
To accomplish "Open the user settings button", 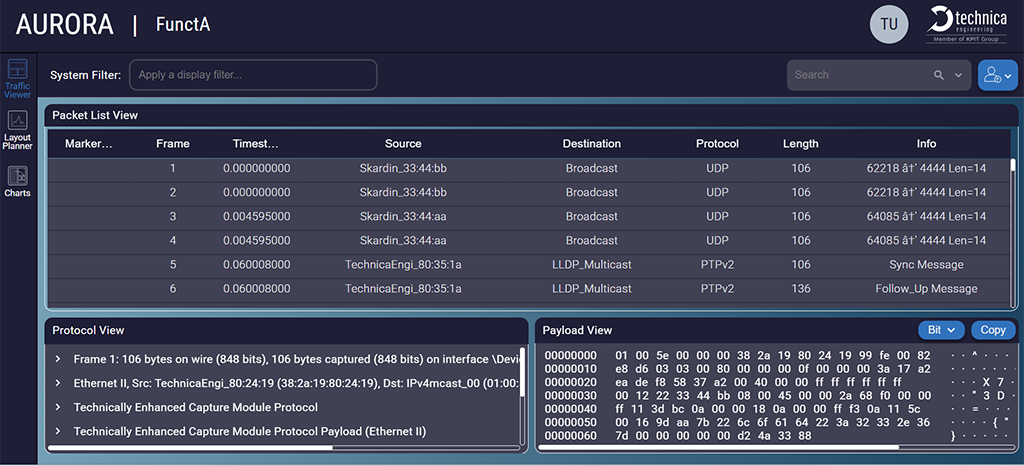I will [997, 75].
